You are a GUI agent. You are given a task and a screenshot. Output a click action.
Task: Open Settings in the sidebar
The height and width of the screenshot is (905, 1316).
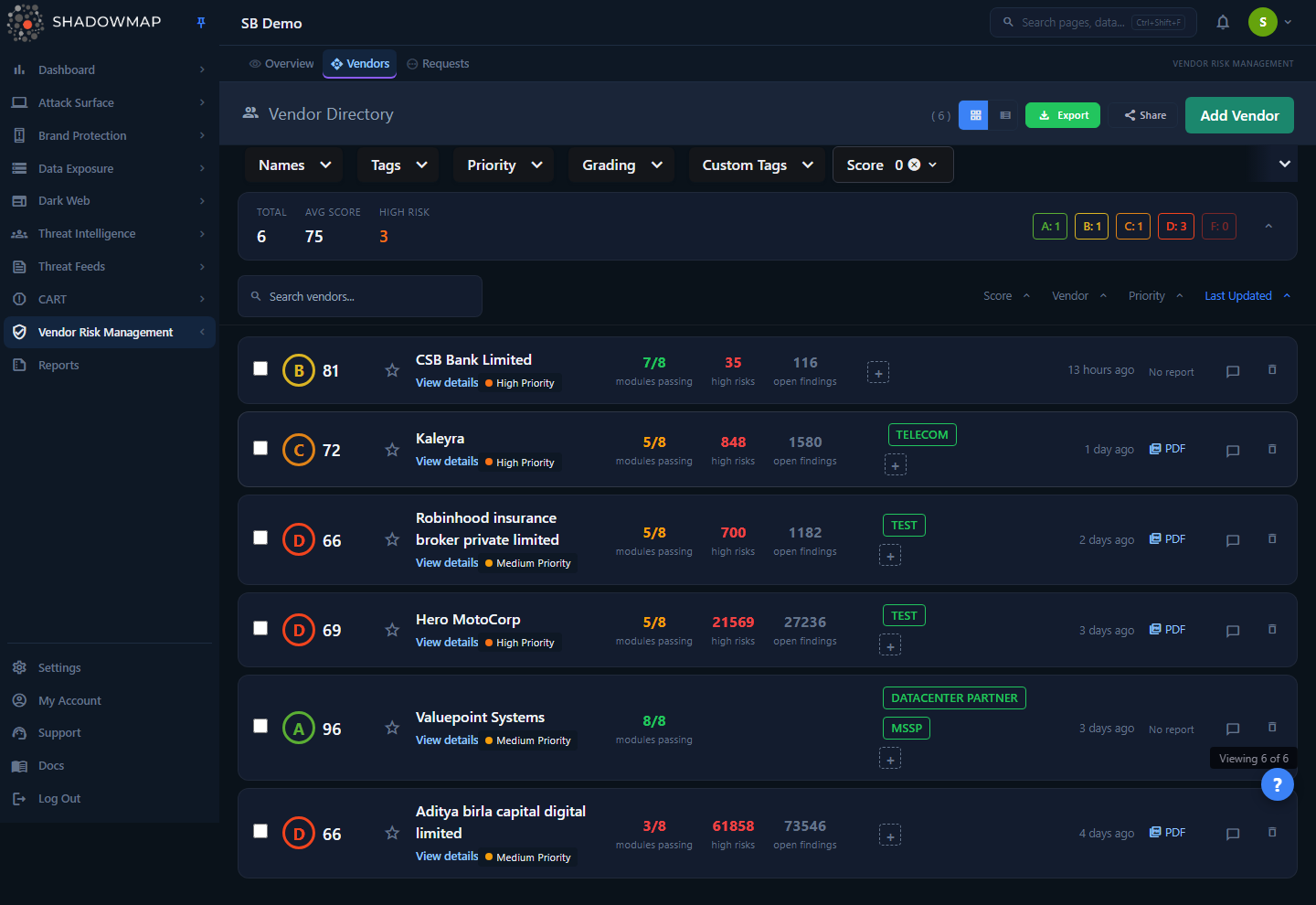click(x=110, y=668)
